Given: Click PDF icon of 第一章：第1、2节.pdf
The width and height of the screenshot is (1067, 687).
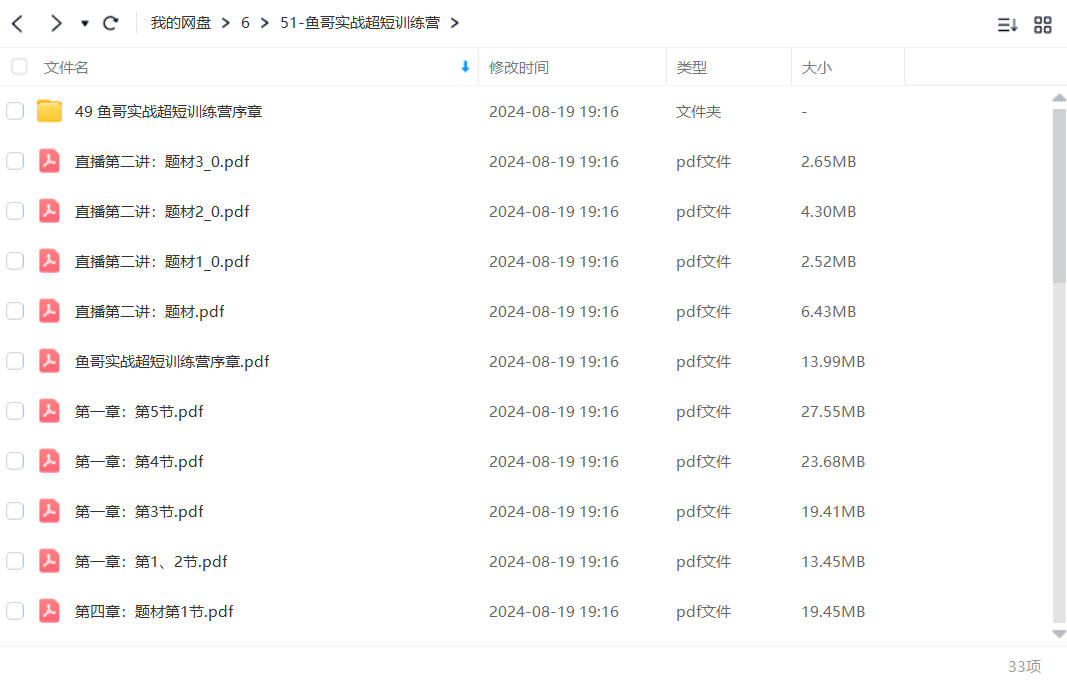Looking at the screenshot, I should 49,561.
